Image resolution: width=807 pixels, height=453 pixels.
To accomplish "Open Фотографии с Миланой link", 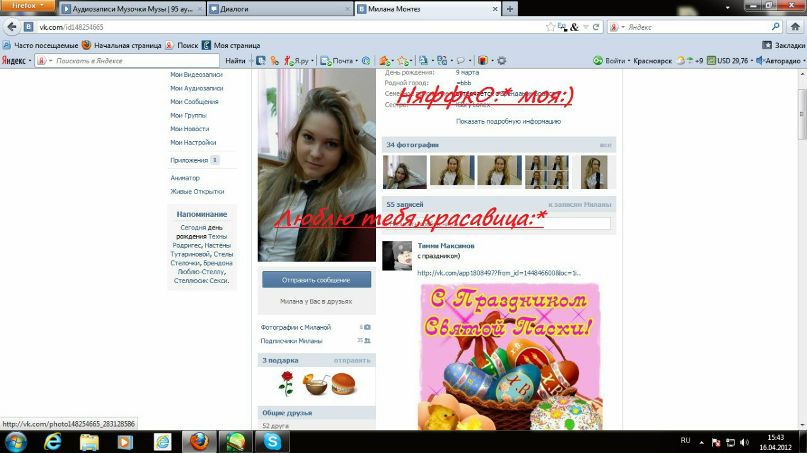I will tap(295, 327).
